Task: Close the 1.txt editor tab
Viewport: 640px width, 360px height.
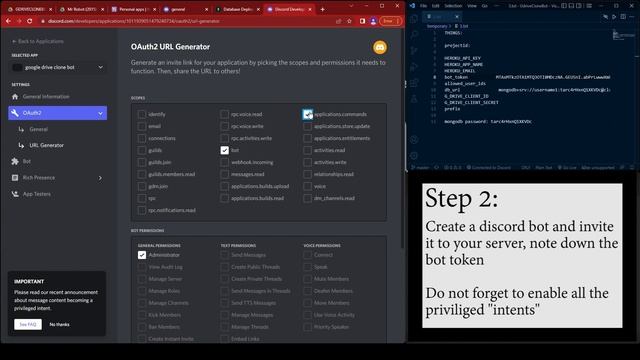Action: (x=457, y=17)
